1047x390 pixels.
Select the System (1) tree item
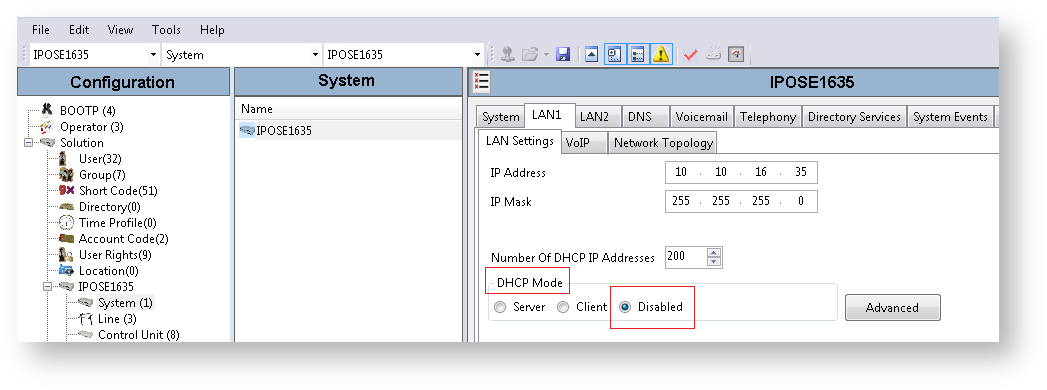[125, 303]
